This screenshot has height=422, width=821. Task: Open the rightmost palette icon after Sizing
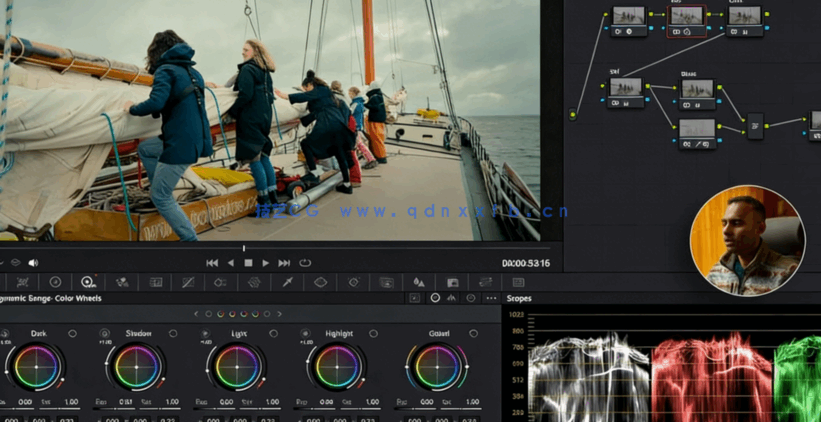518,283
